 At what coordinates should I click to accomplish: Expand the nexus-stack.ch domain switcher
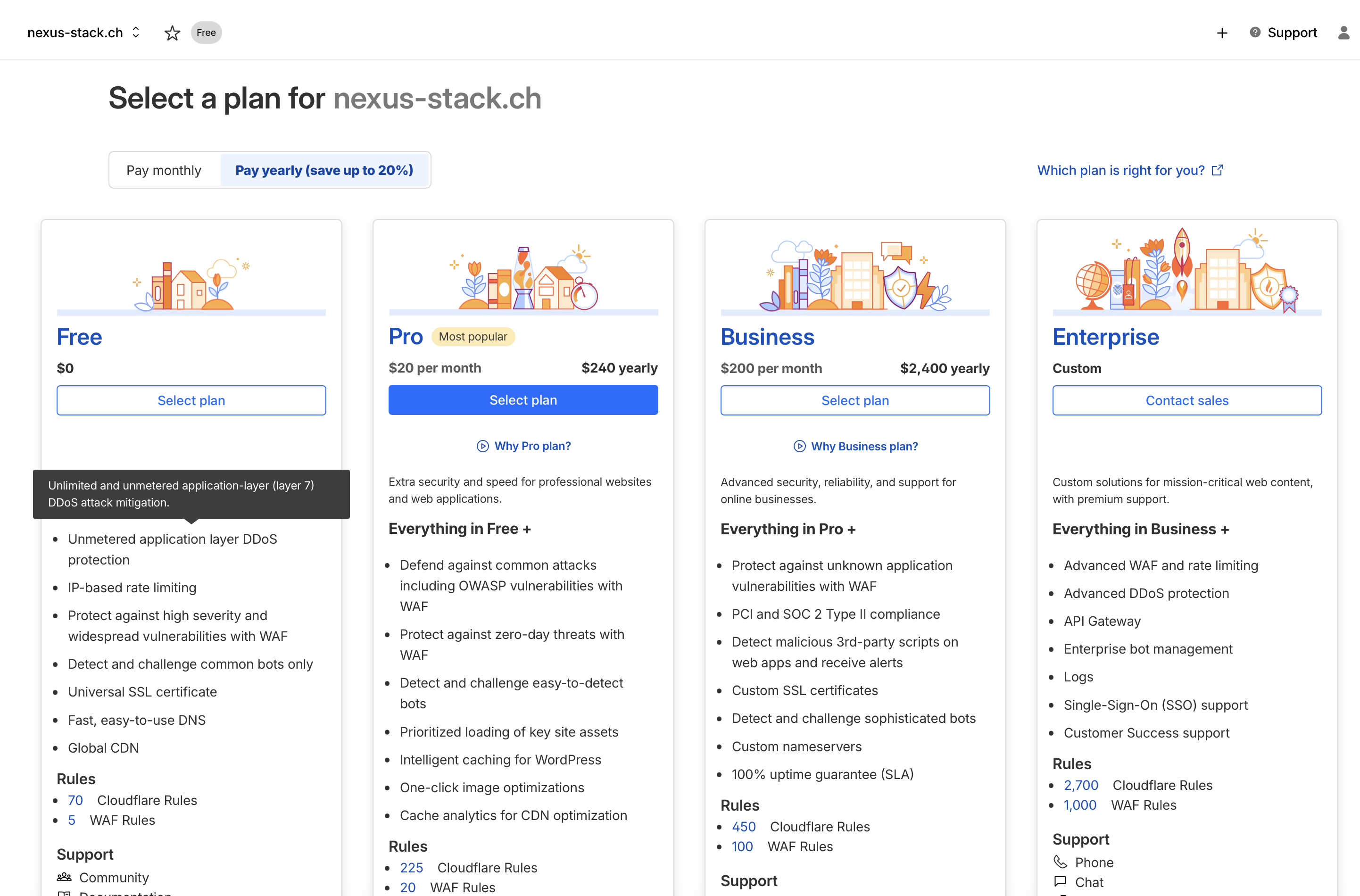point(83,33)
